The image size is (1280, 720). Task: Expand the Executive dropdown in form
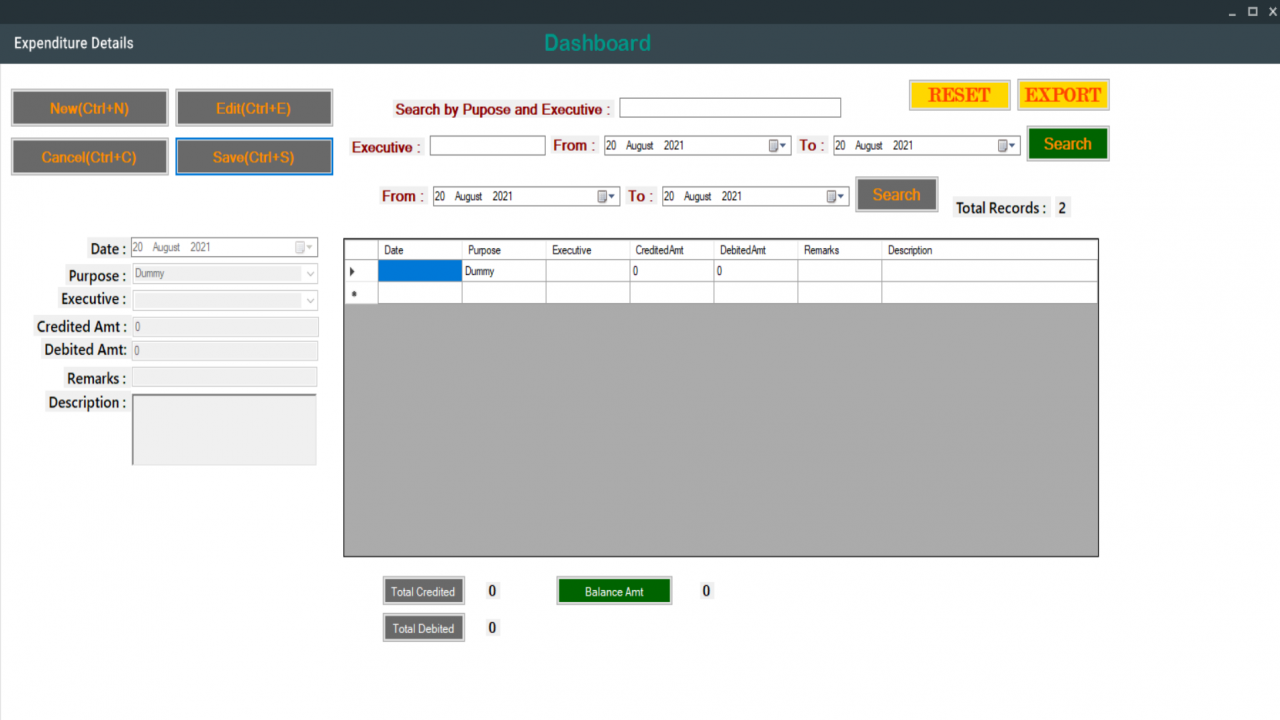click(310, 300)
